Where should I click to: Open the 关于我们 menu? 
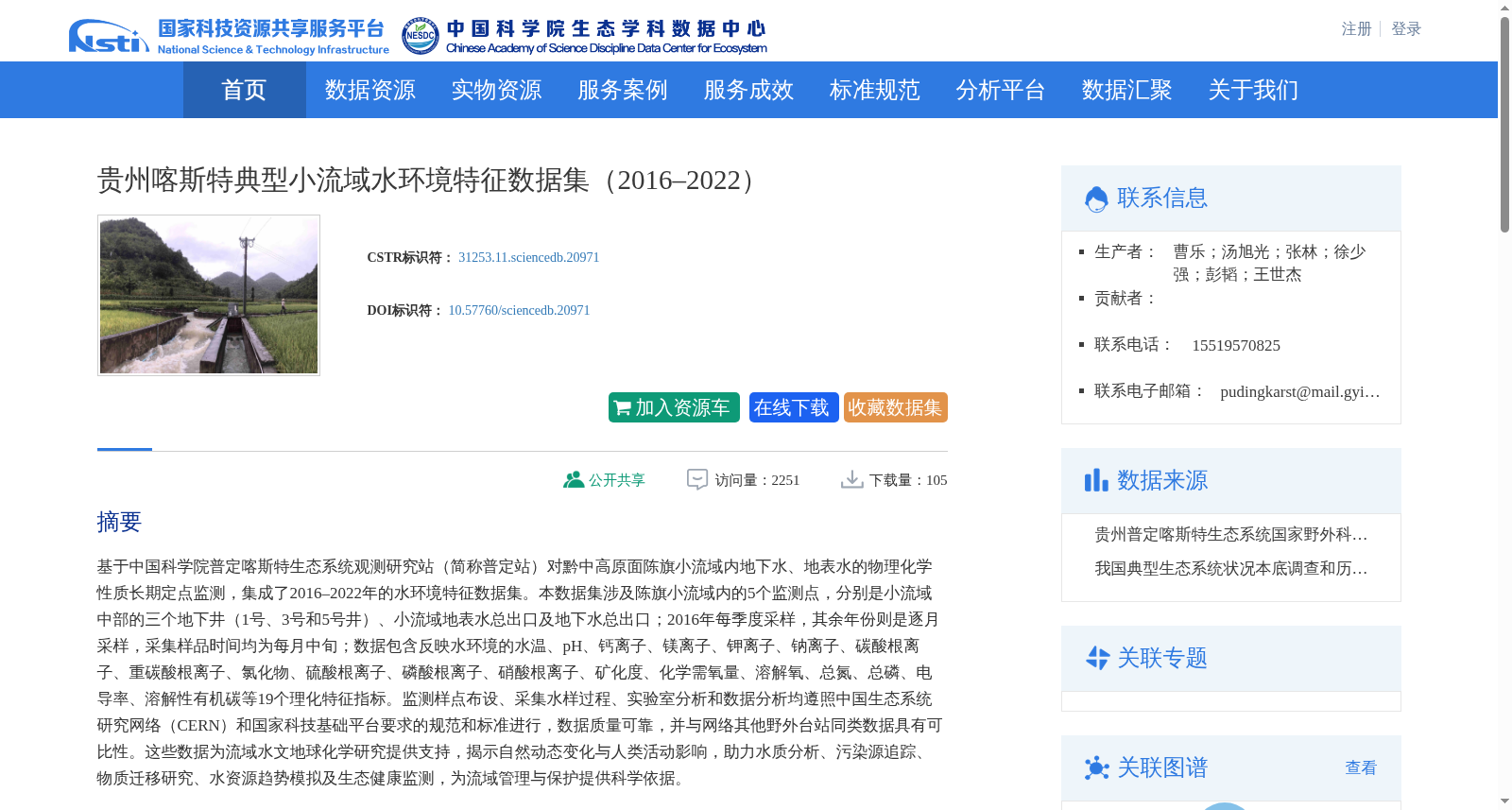point(1253,90)
